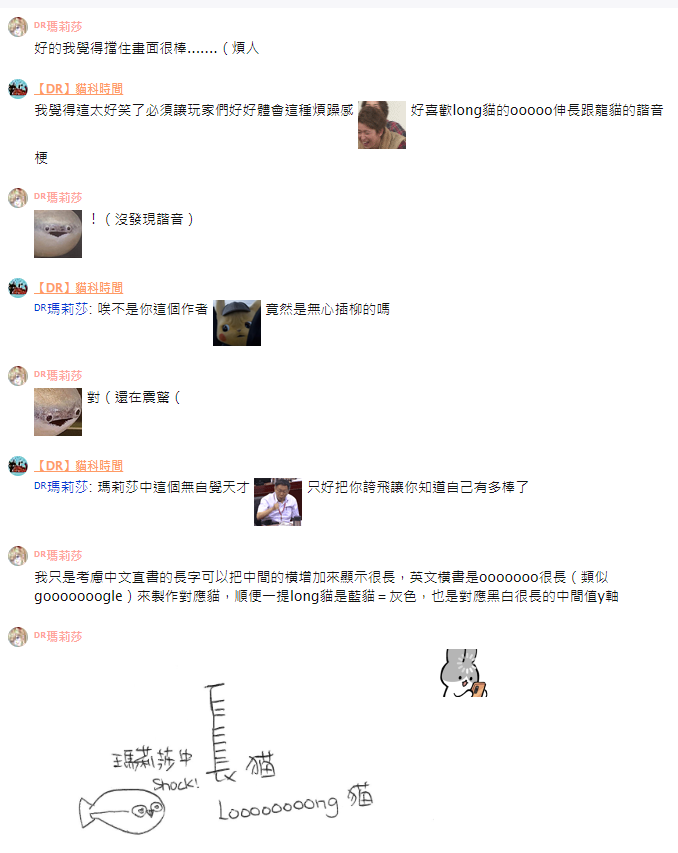Image resolution: width=678 pixels, height=853 pixels.
Task: Click 貓科時間's avatar beside the 無心插柳 message
Action: point(18,288)
